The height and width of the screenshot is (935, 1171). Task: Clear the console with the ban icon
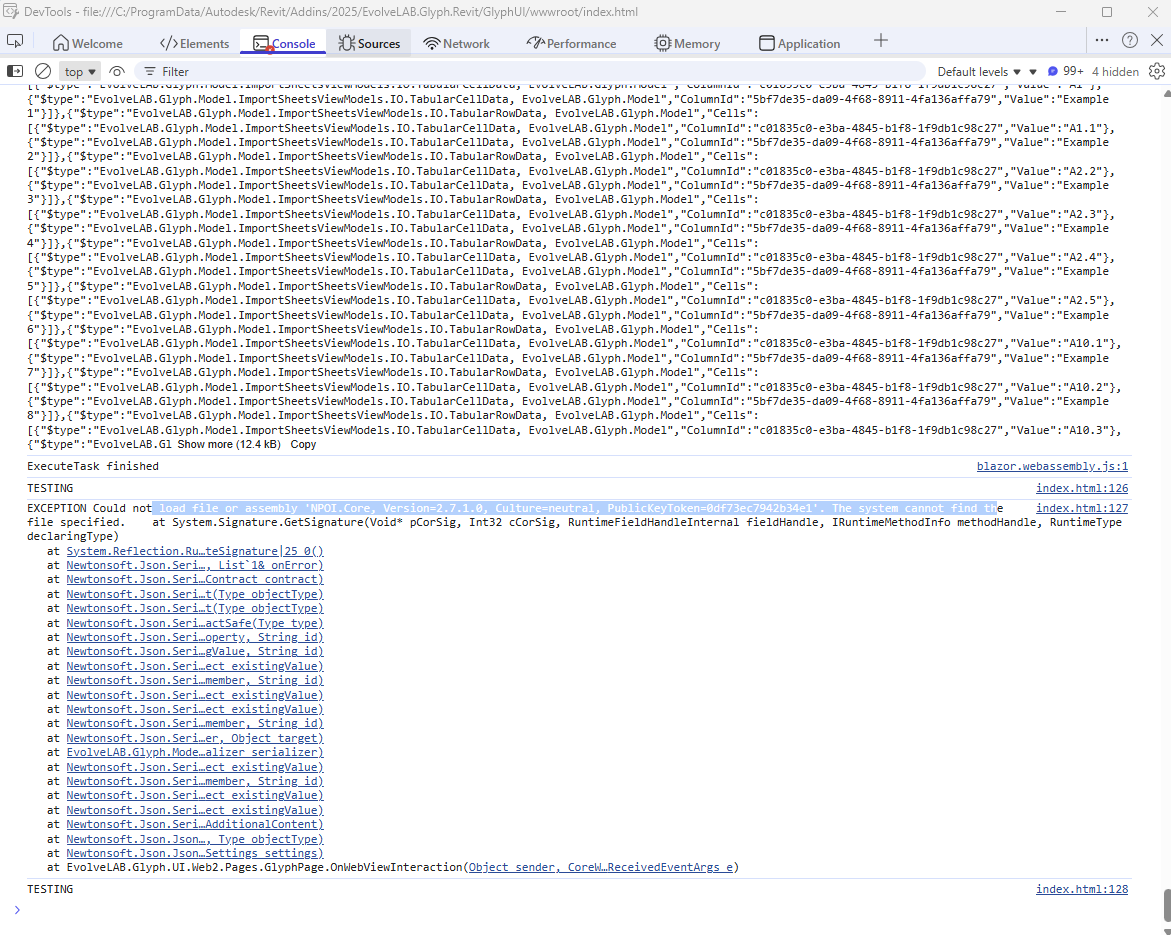pyautogui.click(x=43, y=71)
